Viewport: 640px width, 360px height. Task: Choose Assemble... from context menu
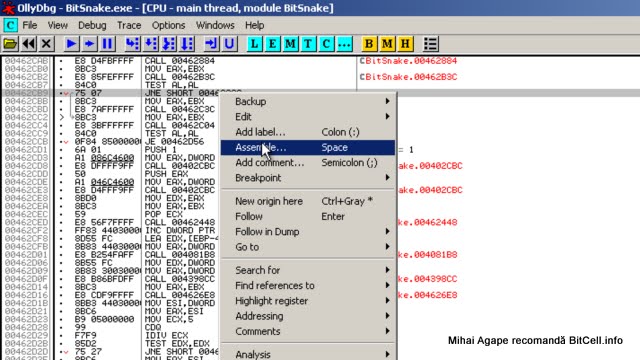point(308,147)
